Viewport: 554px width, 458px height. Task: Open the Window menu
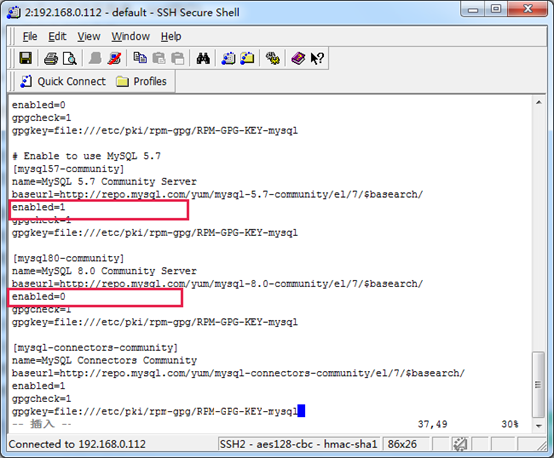(131, 36)
